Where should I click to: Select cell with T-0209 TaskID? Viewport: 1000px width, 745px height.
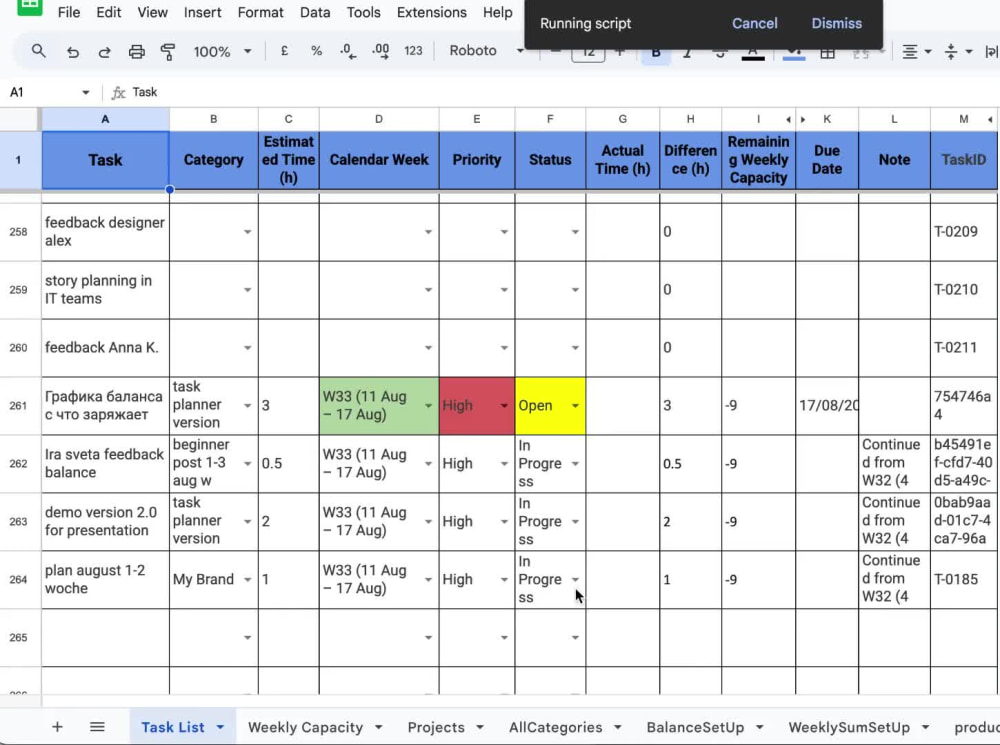[x=964, y=232]
